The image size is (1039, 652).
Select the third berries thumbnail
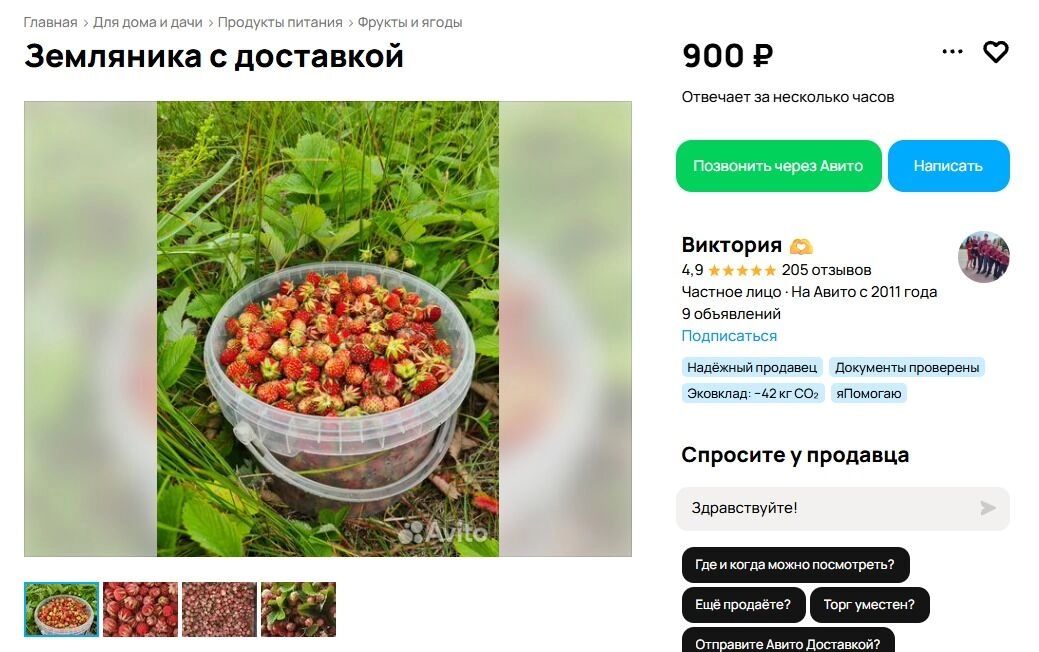click(219, 610)
